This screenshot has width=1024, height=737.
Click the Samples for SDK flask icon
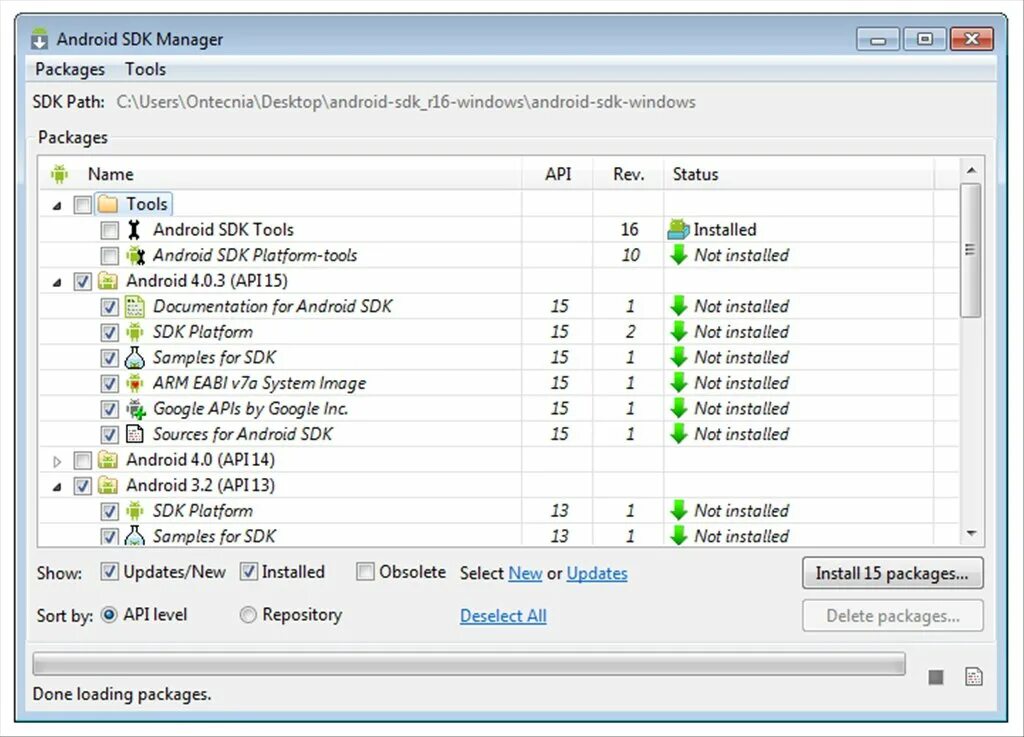tap(135, 357)
